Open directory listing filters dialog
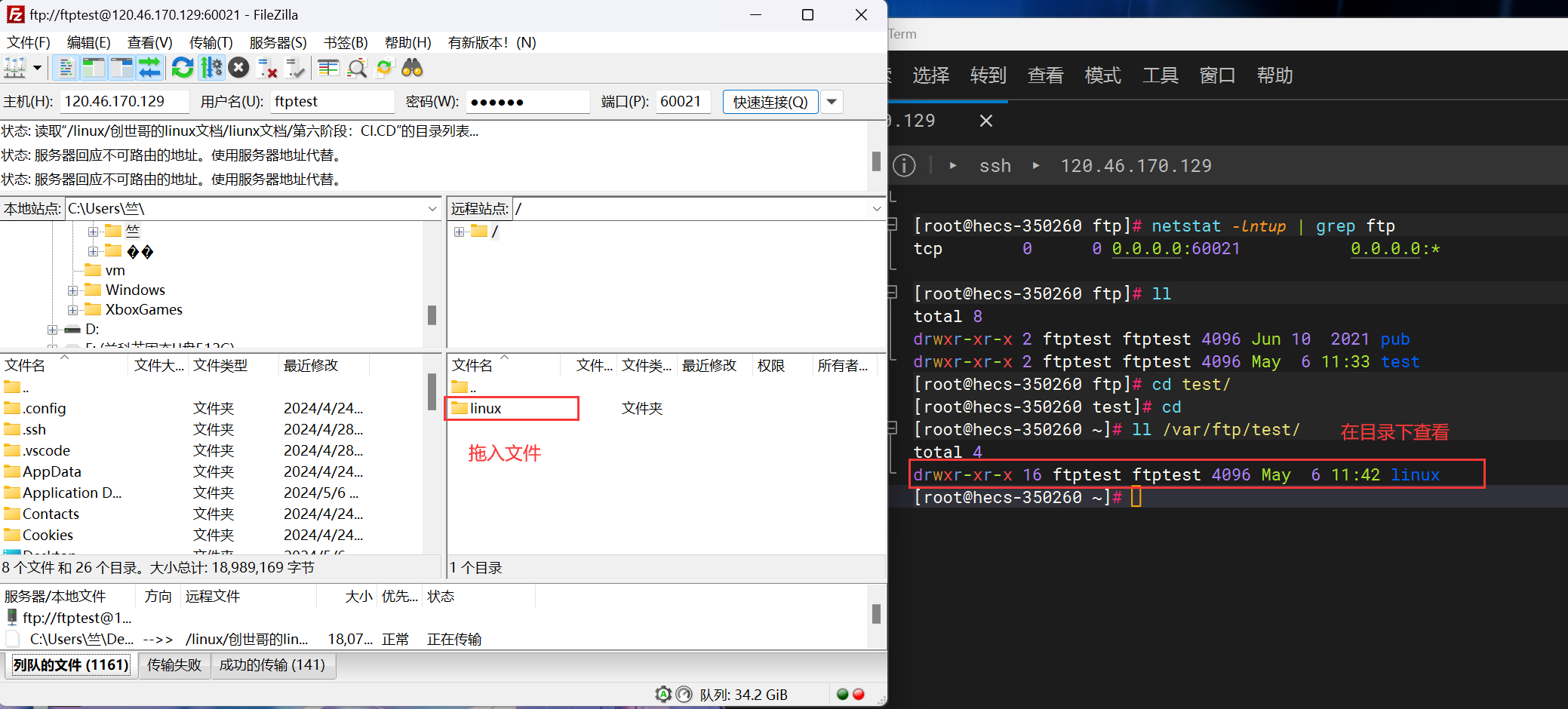The image size is (1568, 709). (x=328, y=68)
